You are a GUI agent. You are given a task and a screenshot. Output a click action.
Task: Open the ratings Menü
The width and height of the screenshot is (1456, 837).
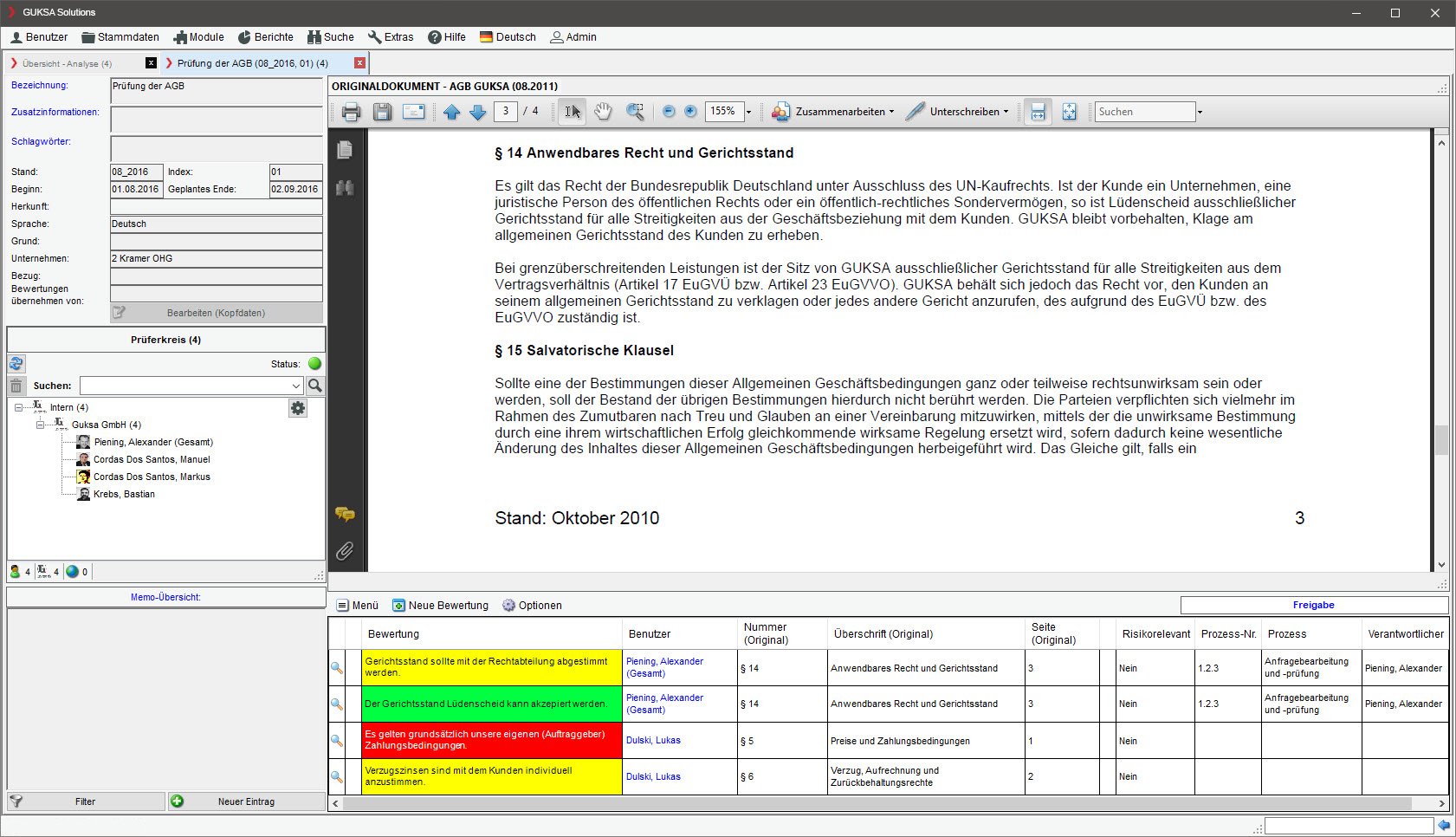point(358,606)
